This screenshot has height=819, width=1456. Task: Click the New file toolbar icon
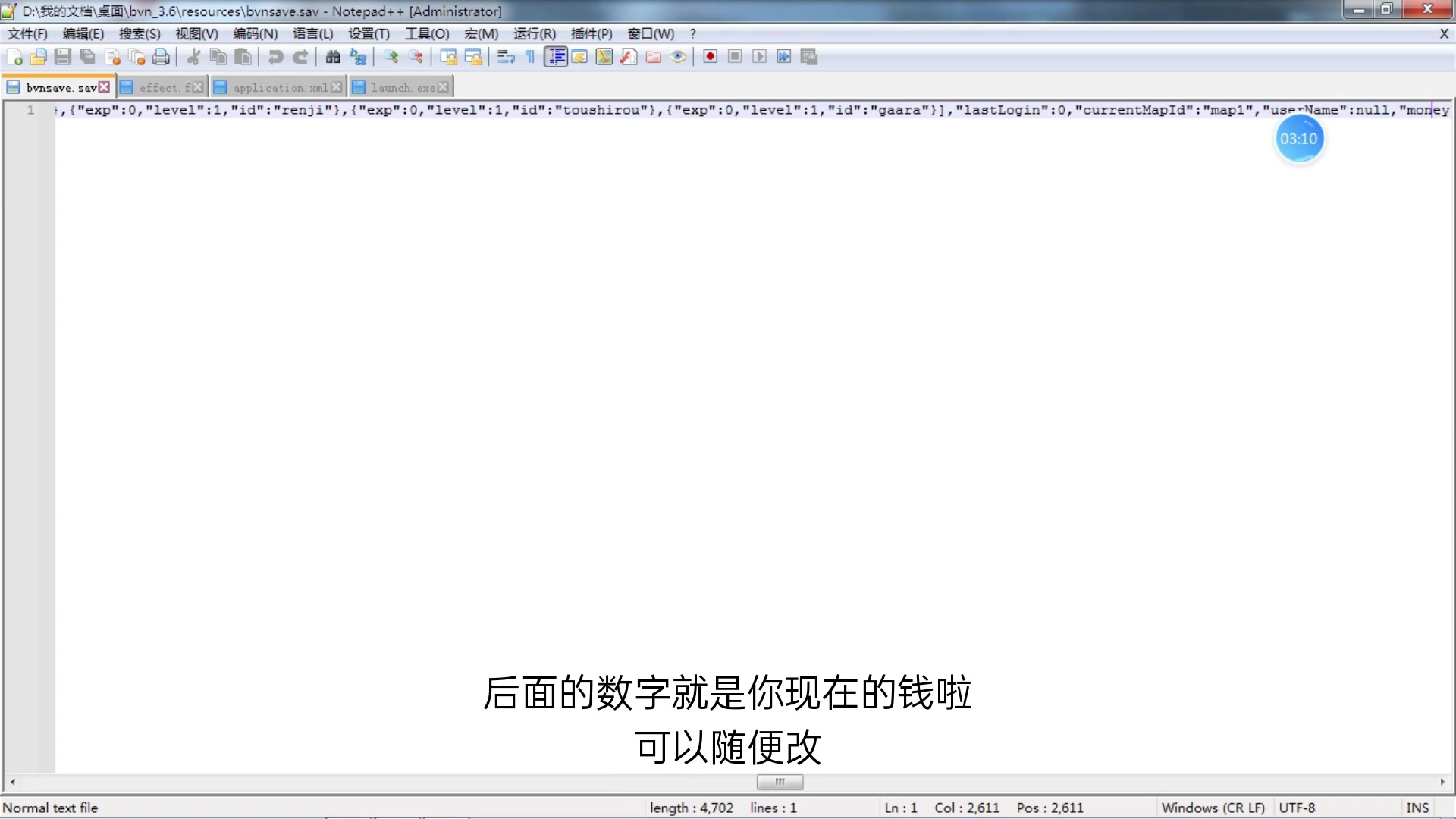tap(14, 57)
